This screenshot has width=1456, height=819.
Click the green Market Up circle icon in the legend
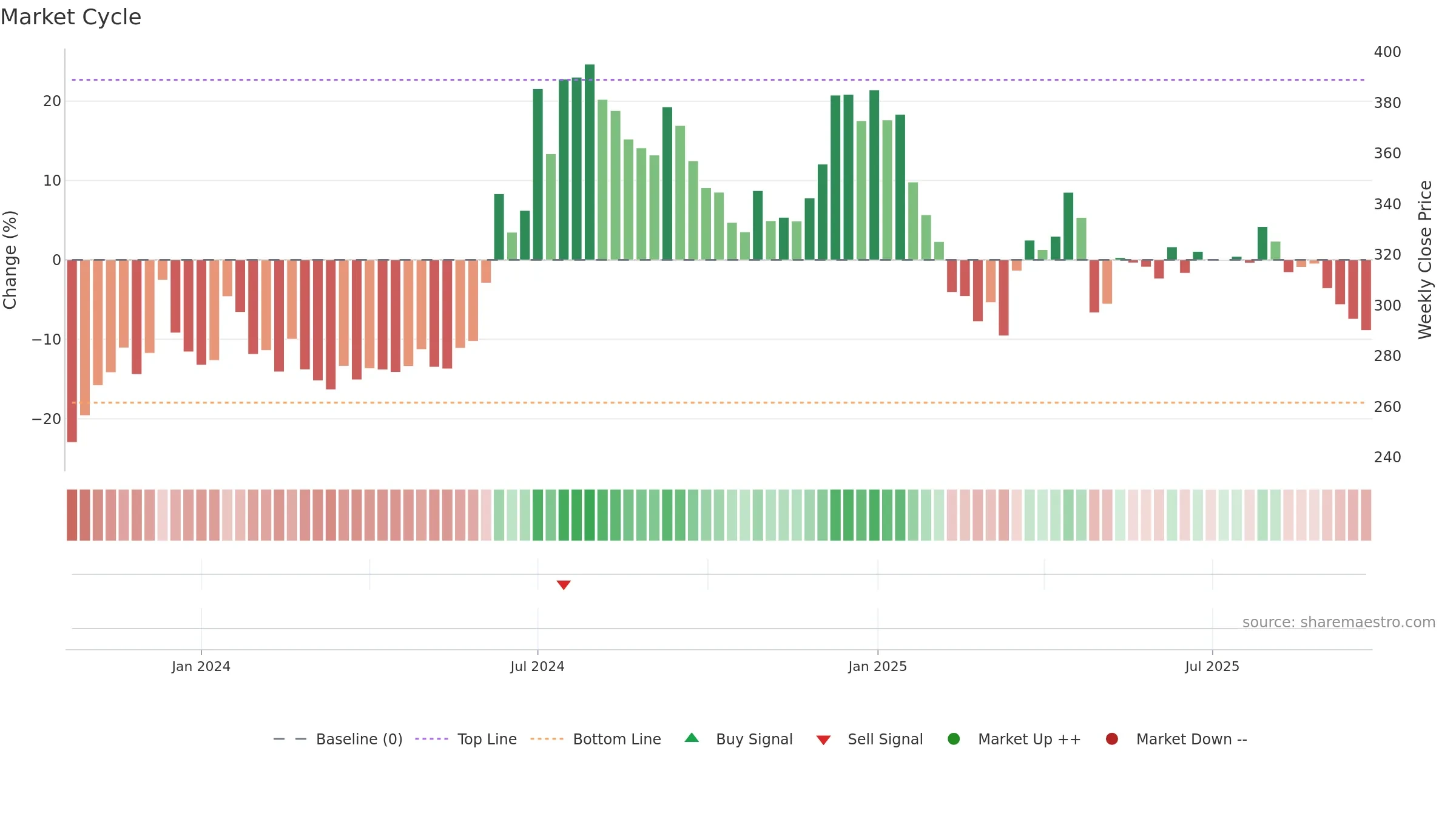click(954, 739)
